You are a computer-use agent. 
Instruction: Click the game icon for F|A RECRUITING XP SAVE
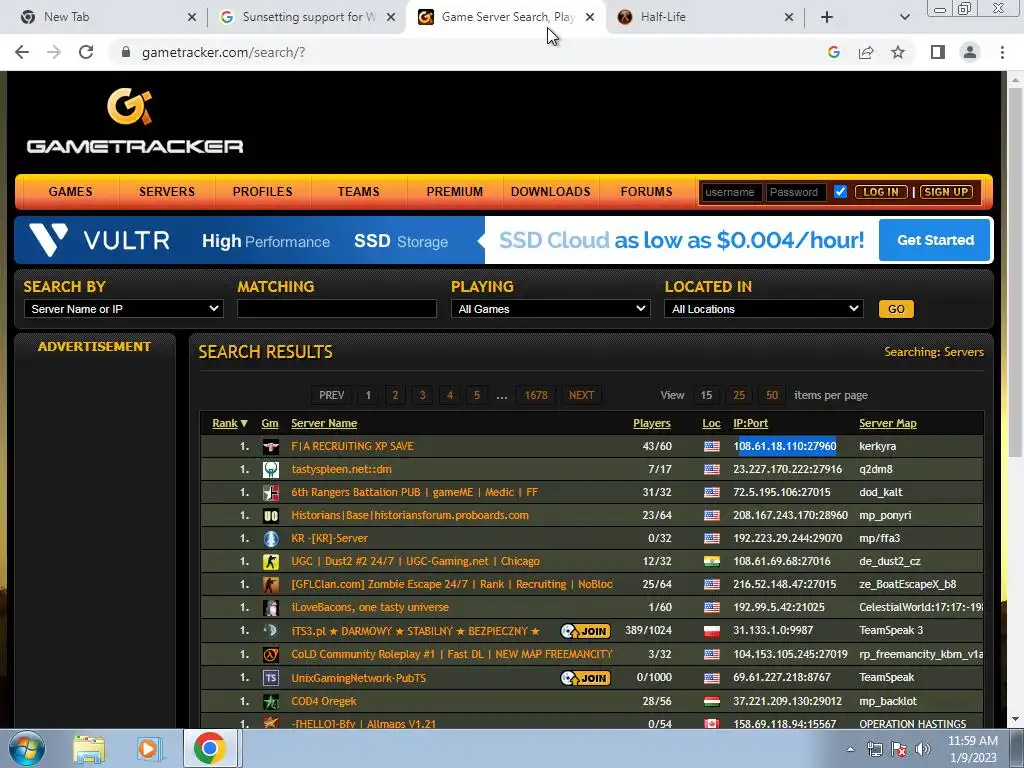(270, 447)
